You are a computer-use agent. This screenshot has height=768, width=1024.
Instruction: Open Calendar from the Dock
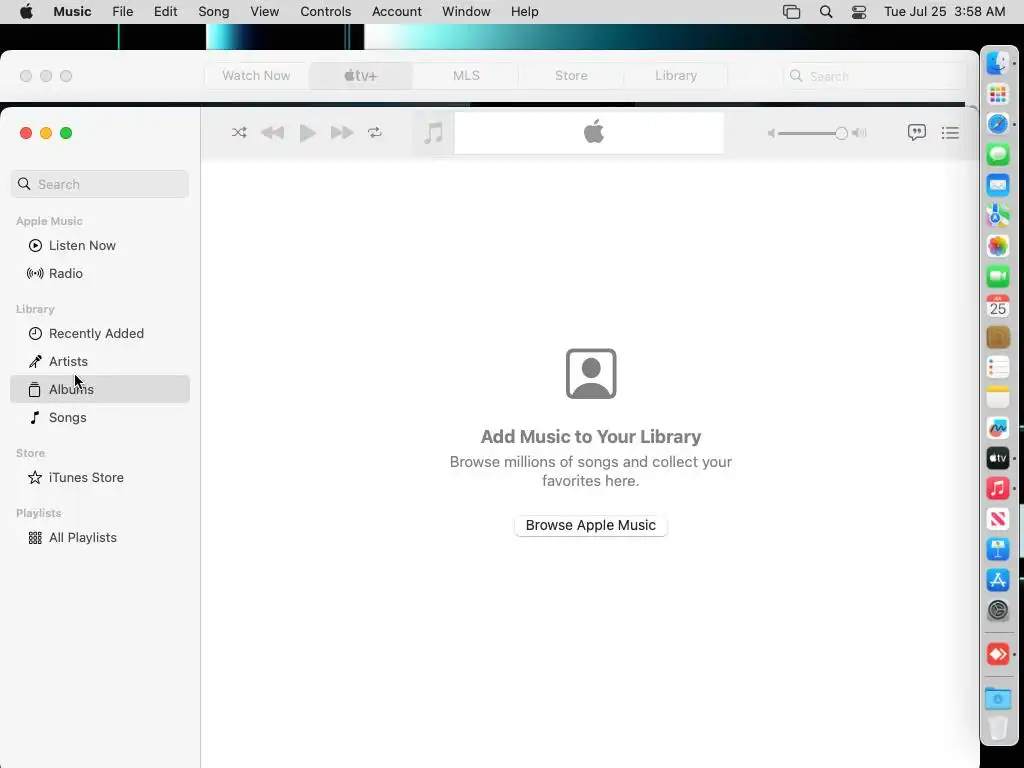pyautogui.click(x=998, y=306)
